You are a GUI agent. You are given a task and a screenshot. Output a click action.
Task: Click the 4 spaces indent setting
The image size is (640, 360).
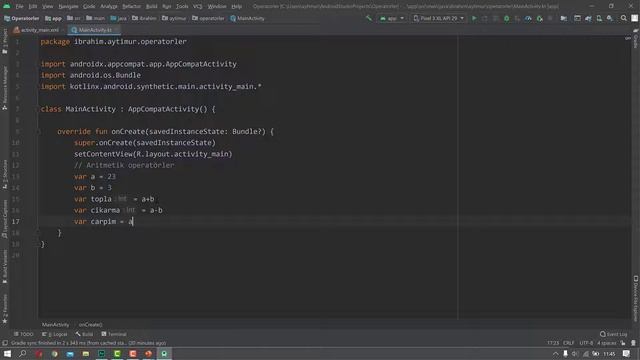[607, 343]
